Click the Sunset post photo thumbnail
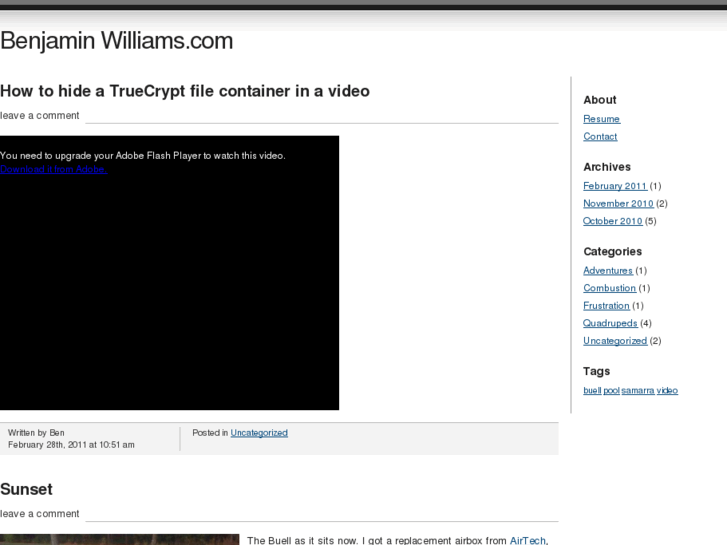This screenshot has width=727, height=545. (x=120, y=539)
